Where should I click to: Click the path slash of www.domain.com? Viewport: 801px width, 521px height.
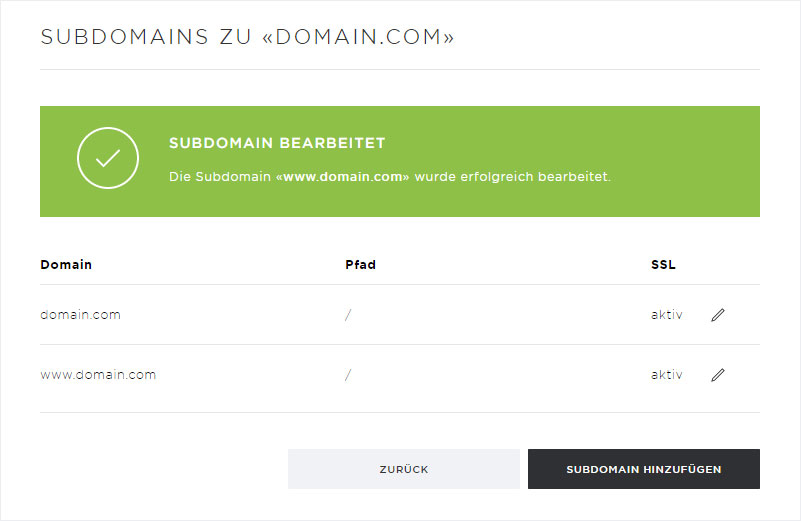(x=348, y=375)
